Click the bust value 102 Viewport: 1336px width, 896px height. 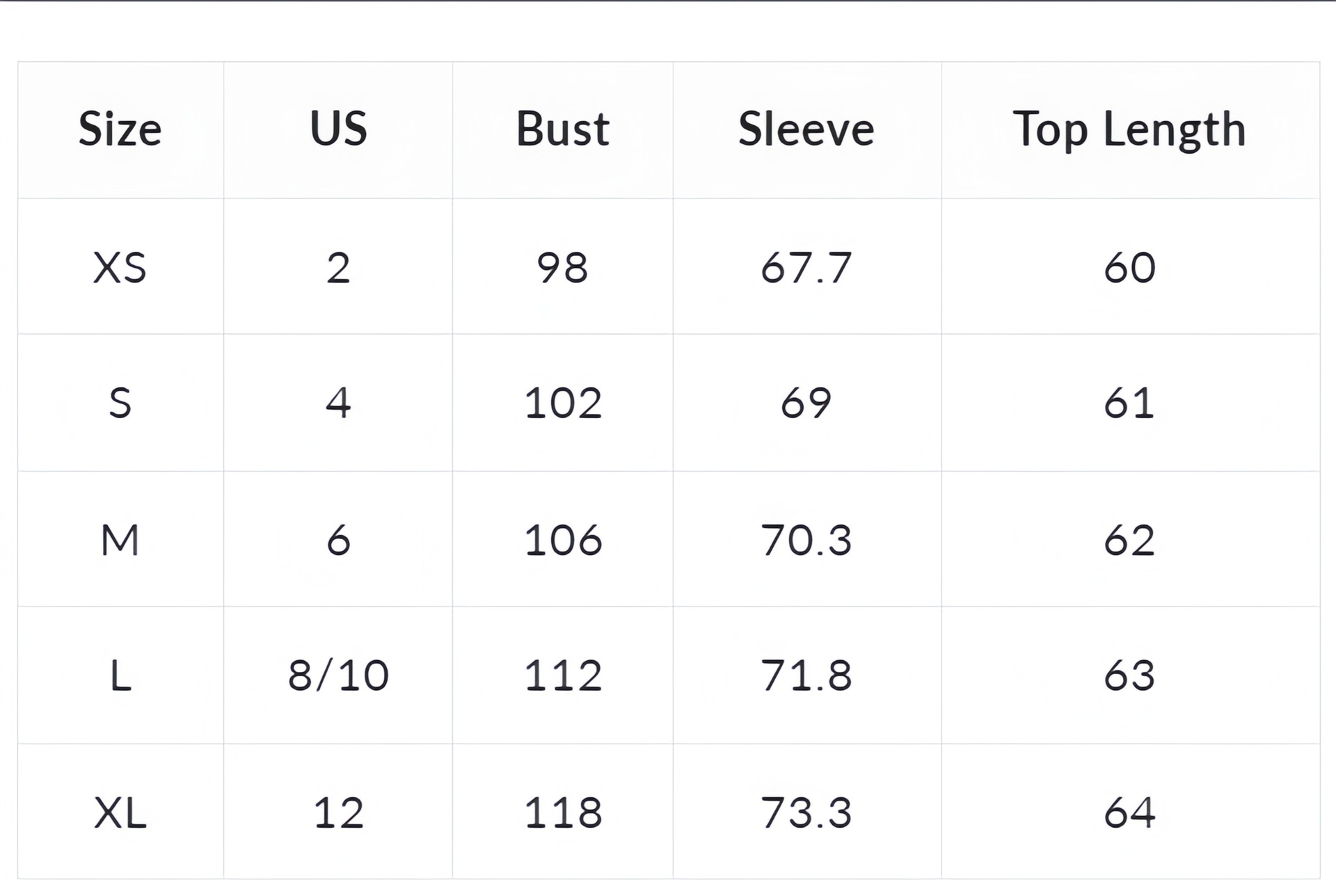tap(562, 403)
